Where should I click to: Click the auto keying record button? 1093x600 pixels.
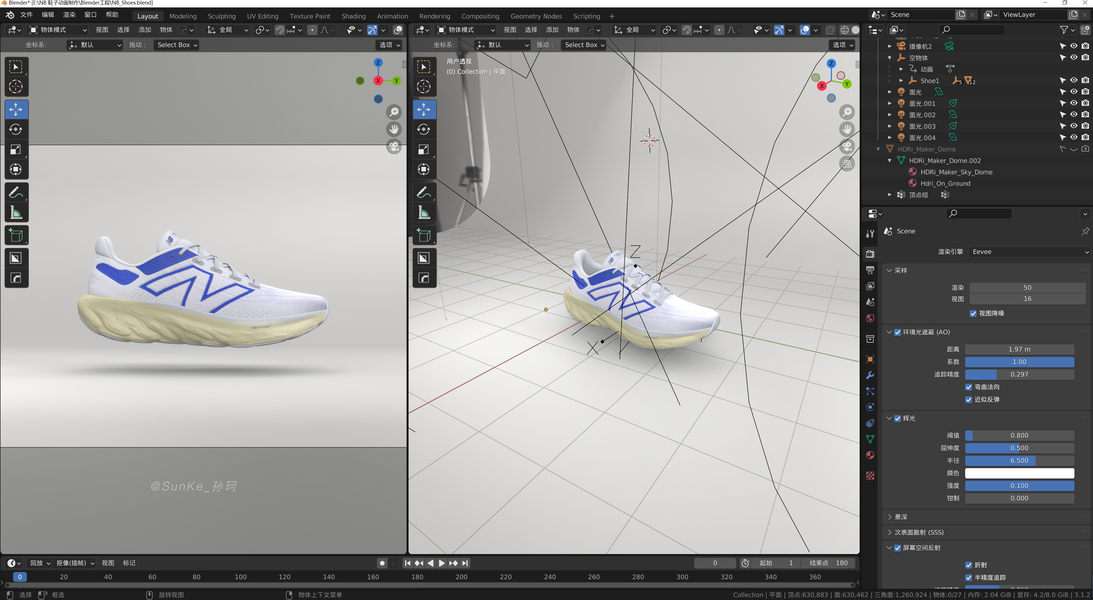point(382,563)
